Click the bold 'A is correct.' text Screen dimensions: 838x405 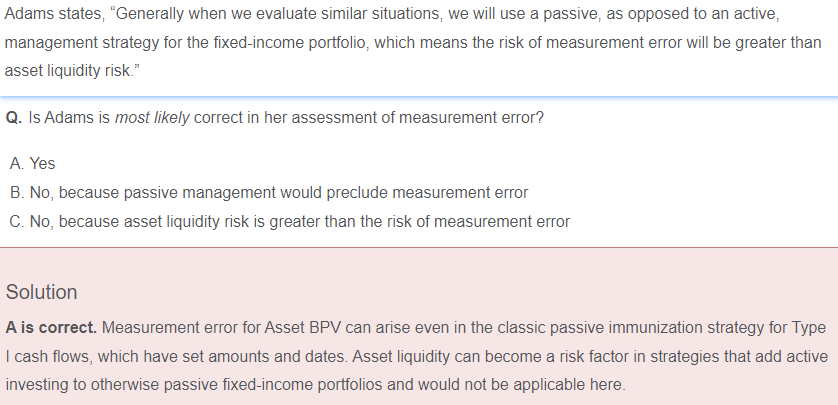point(51,327)
